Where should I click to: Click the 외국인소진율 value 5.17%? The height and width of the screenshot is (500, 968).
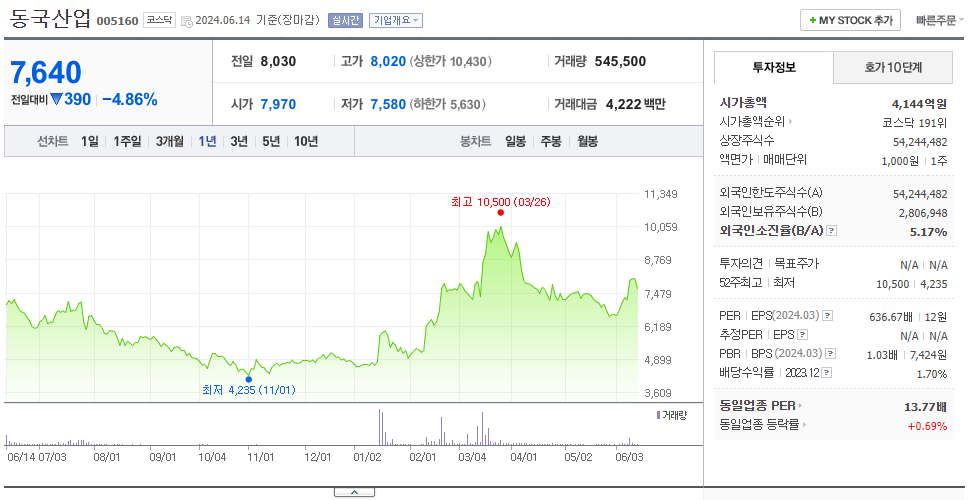930,231
